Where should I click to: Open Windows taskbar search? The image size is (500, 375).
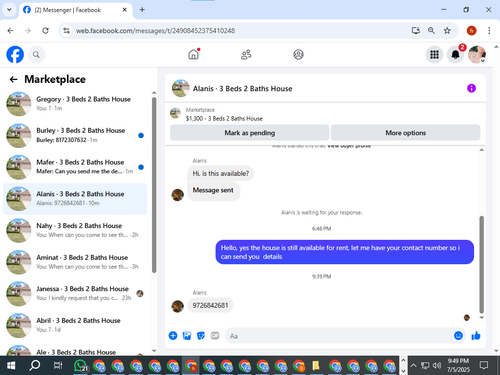pos(34,366)
